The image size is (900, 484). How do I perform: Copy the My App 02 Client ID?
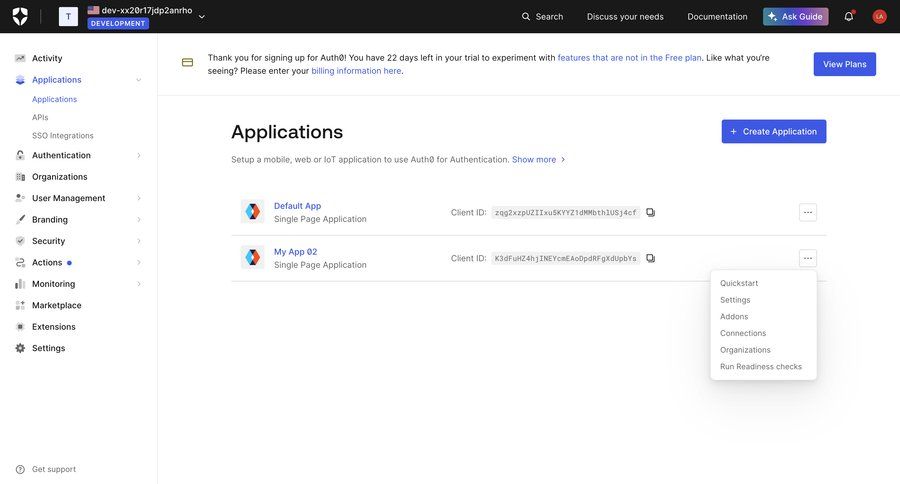click(650, 258)
